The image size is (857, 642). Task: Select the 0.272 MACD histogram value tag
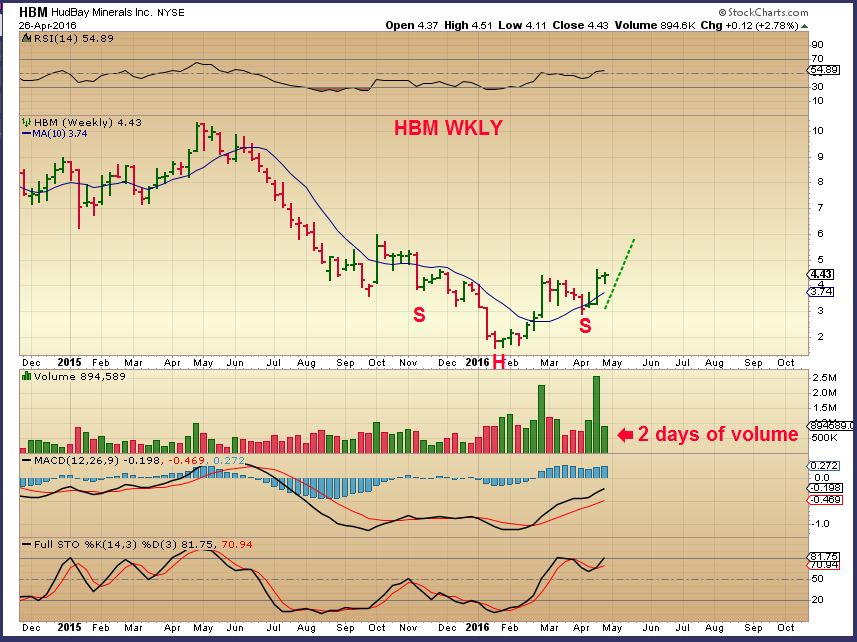821,466
